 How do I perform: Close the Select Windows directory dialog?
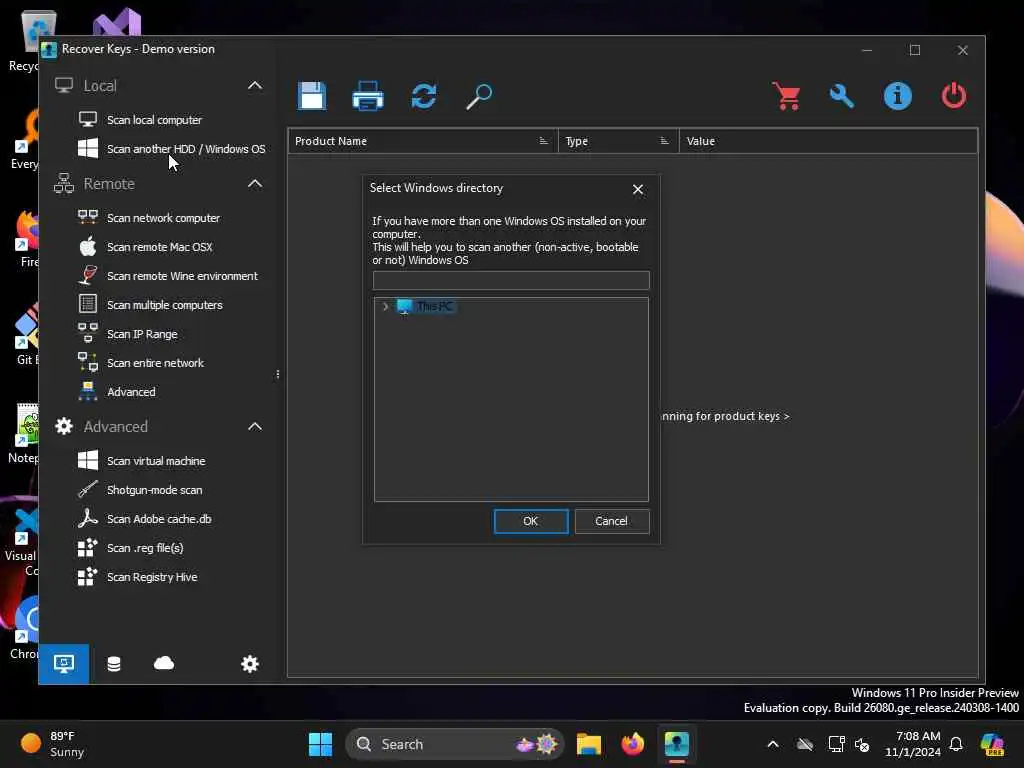(637, 189)
